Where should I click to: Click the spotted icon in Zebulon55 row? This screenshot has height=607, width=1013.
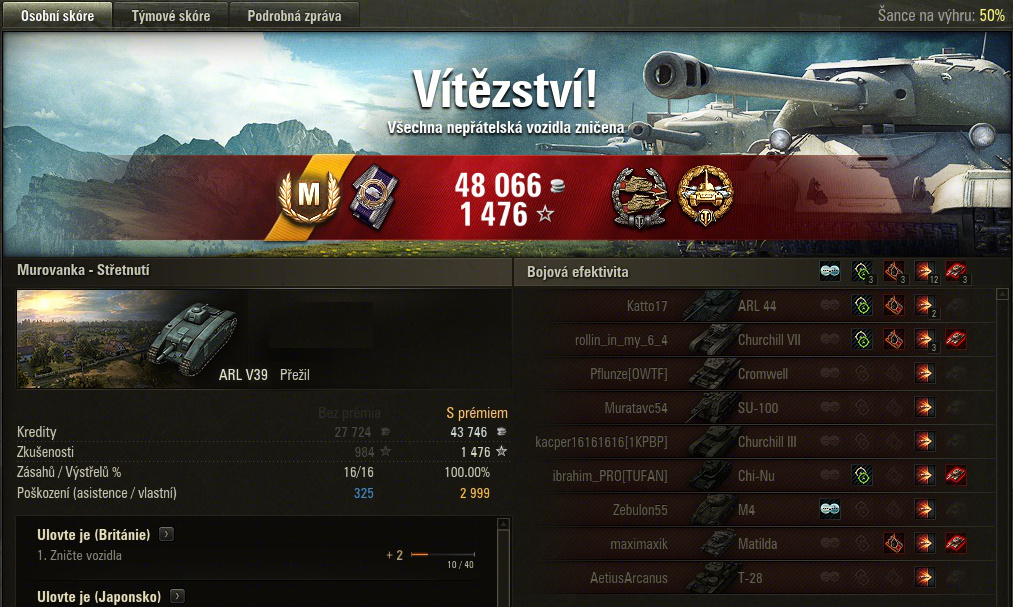(830, 509)
